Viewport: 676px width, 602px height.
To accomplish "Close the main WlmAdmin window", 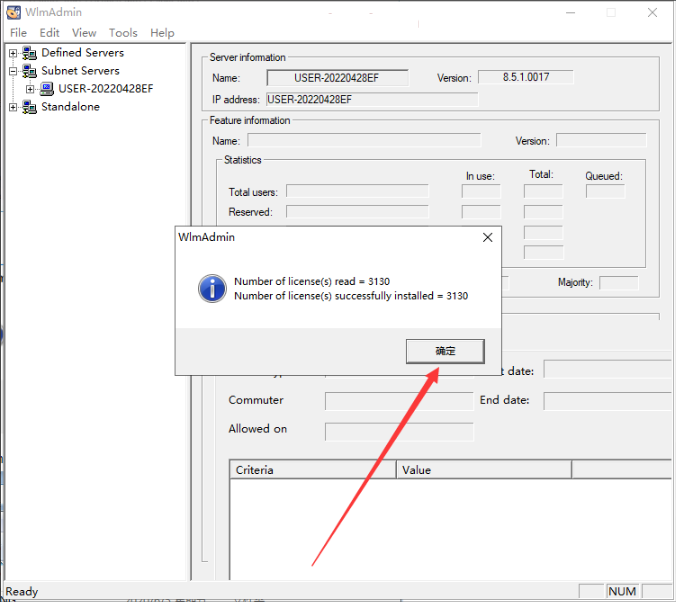I will click(652, 13).
